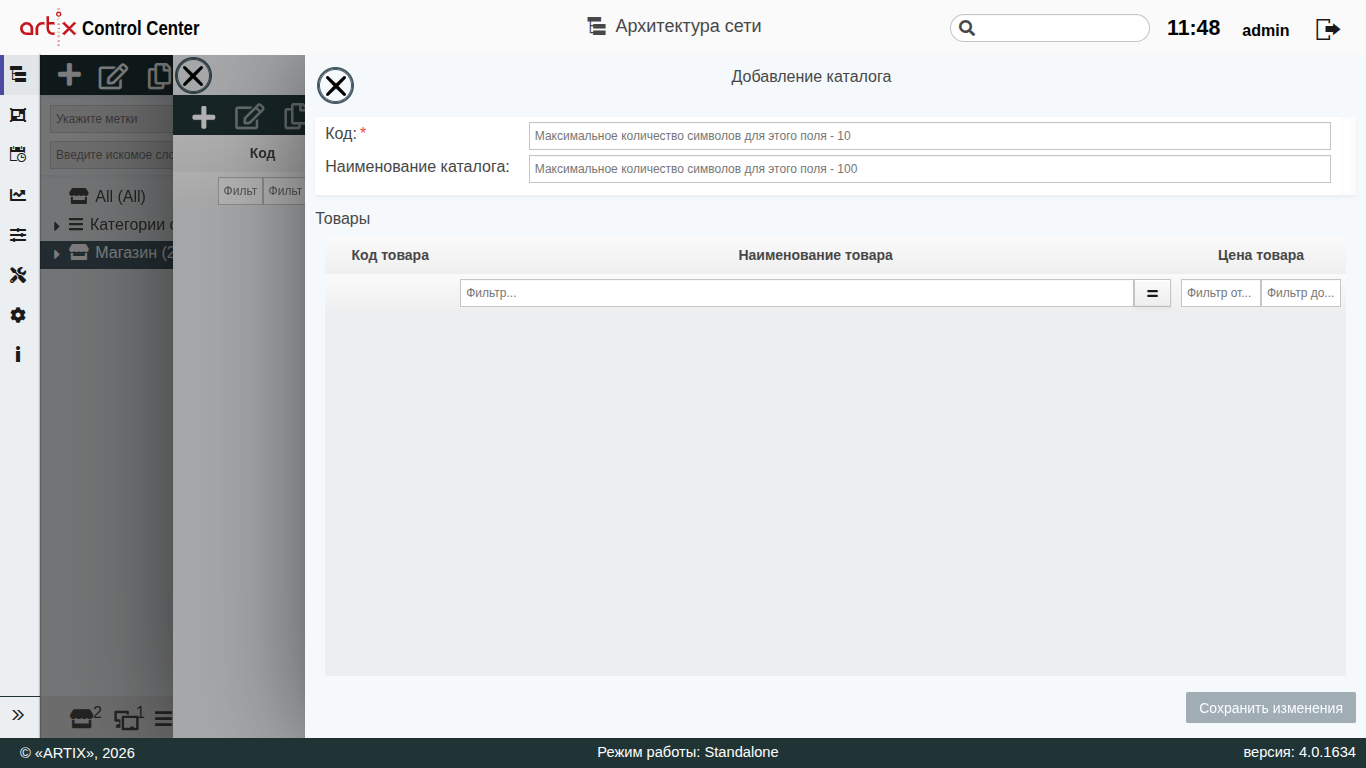Click the Фильтр от price field
Screen dimensions: 1366x768
pos(1220,293)
